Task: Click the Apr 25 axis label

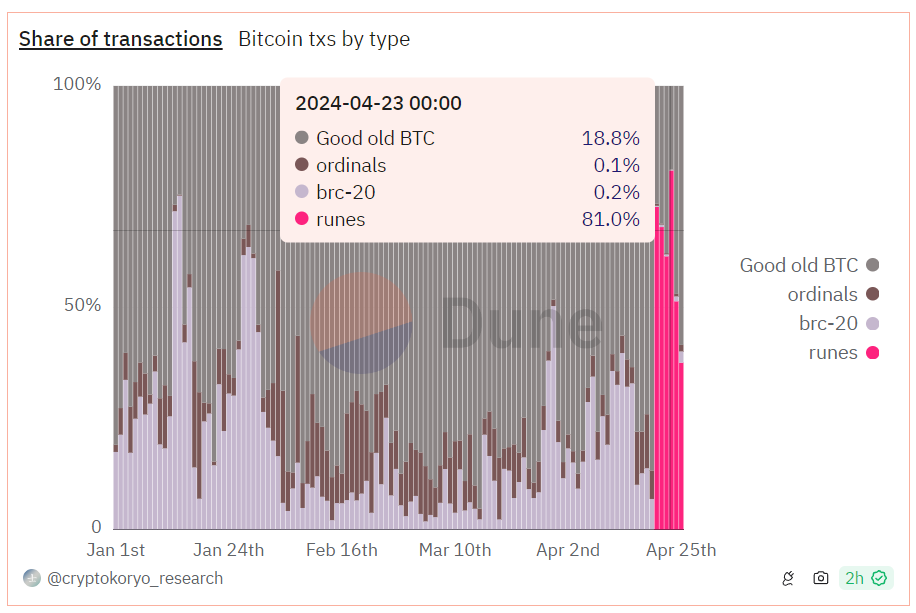Action: coord(680,550)
